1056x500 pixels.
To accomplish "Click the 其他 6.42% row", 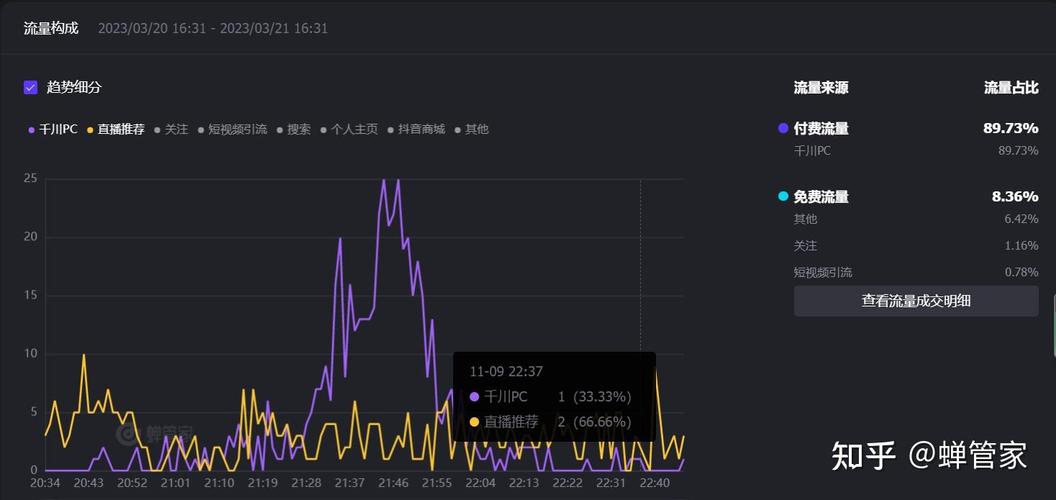I will coord(916,219).
